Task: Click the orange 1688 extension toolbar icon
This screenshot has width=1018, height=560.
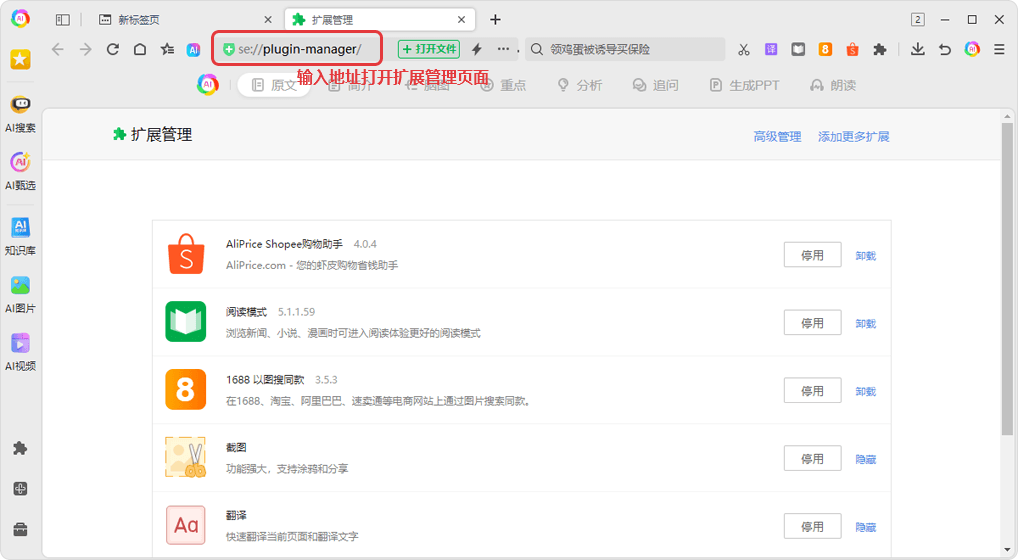Action: tap(825, 49)
